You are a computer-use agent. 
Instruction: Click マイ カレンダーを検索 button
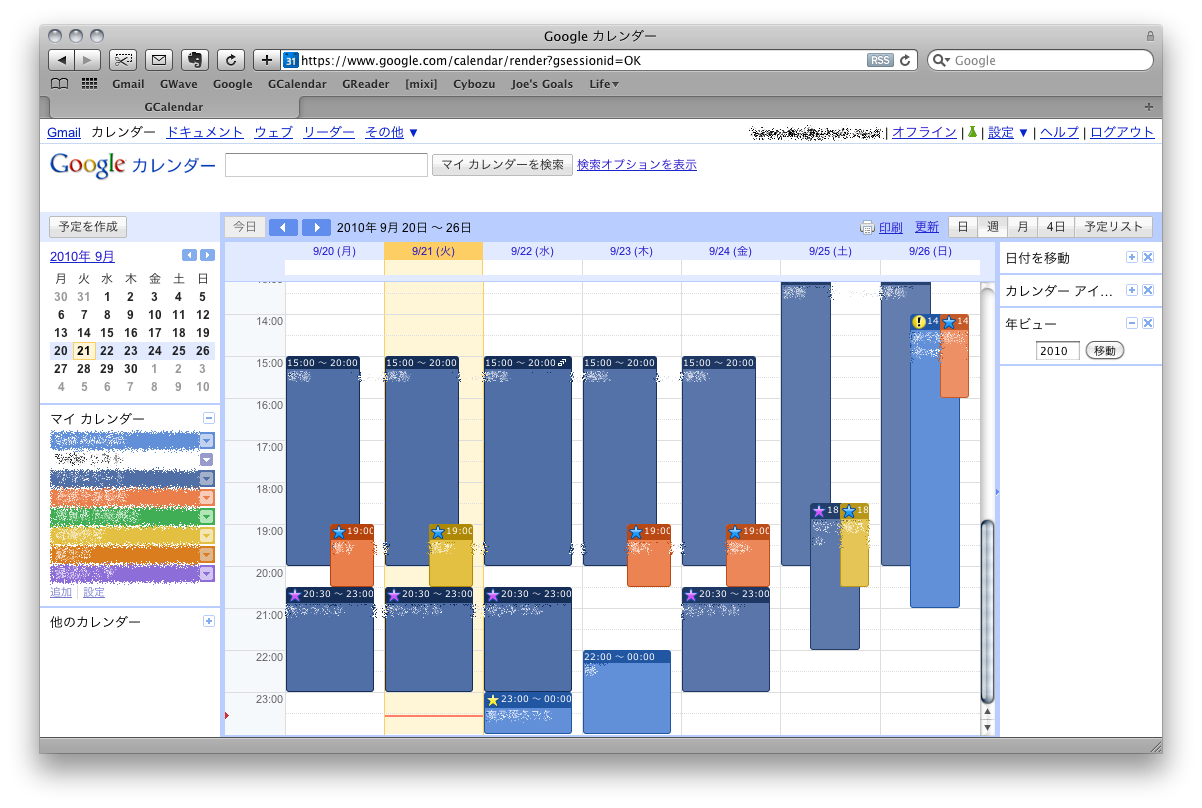tap(503, 165)
